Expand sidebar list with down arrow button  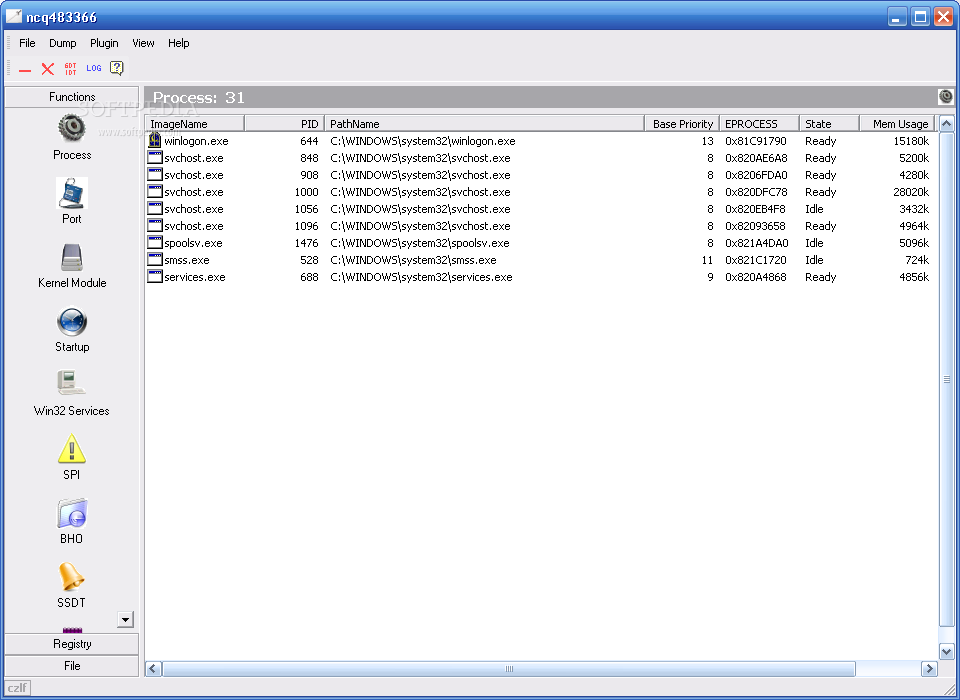(125, 619)
